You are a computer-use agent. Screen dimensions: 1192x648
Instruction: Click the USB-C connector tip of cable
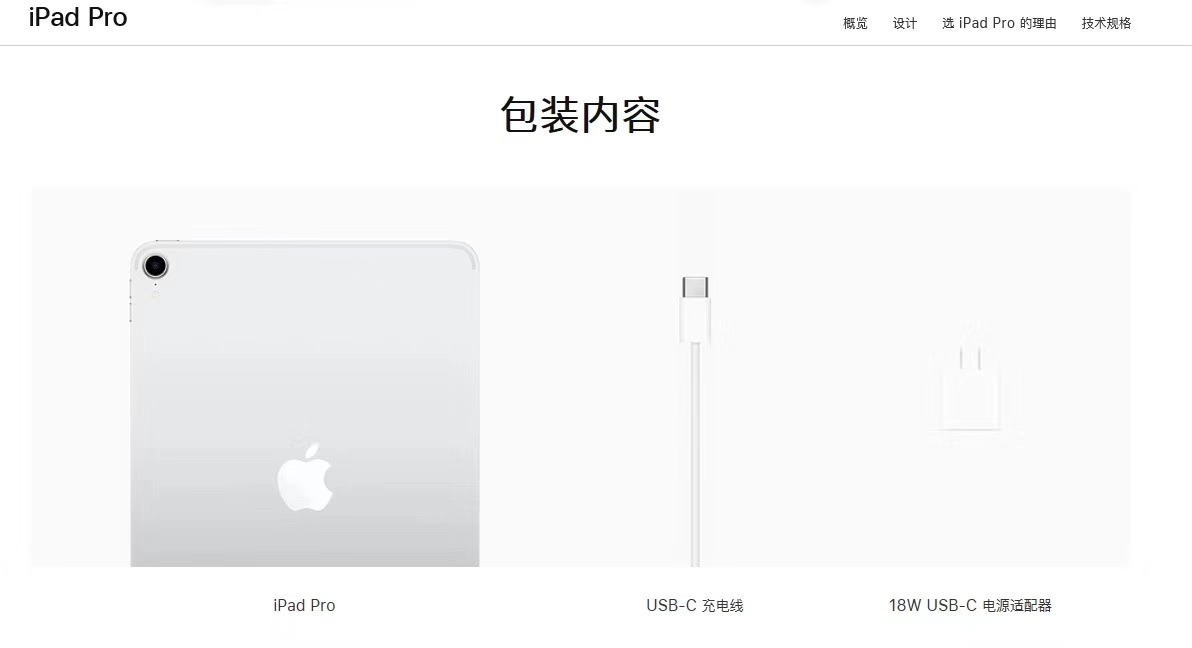point(695,287)
